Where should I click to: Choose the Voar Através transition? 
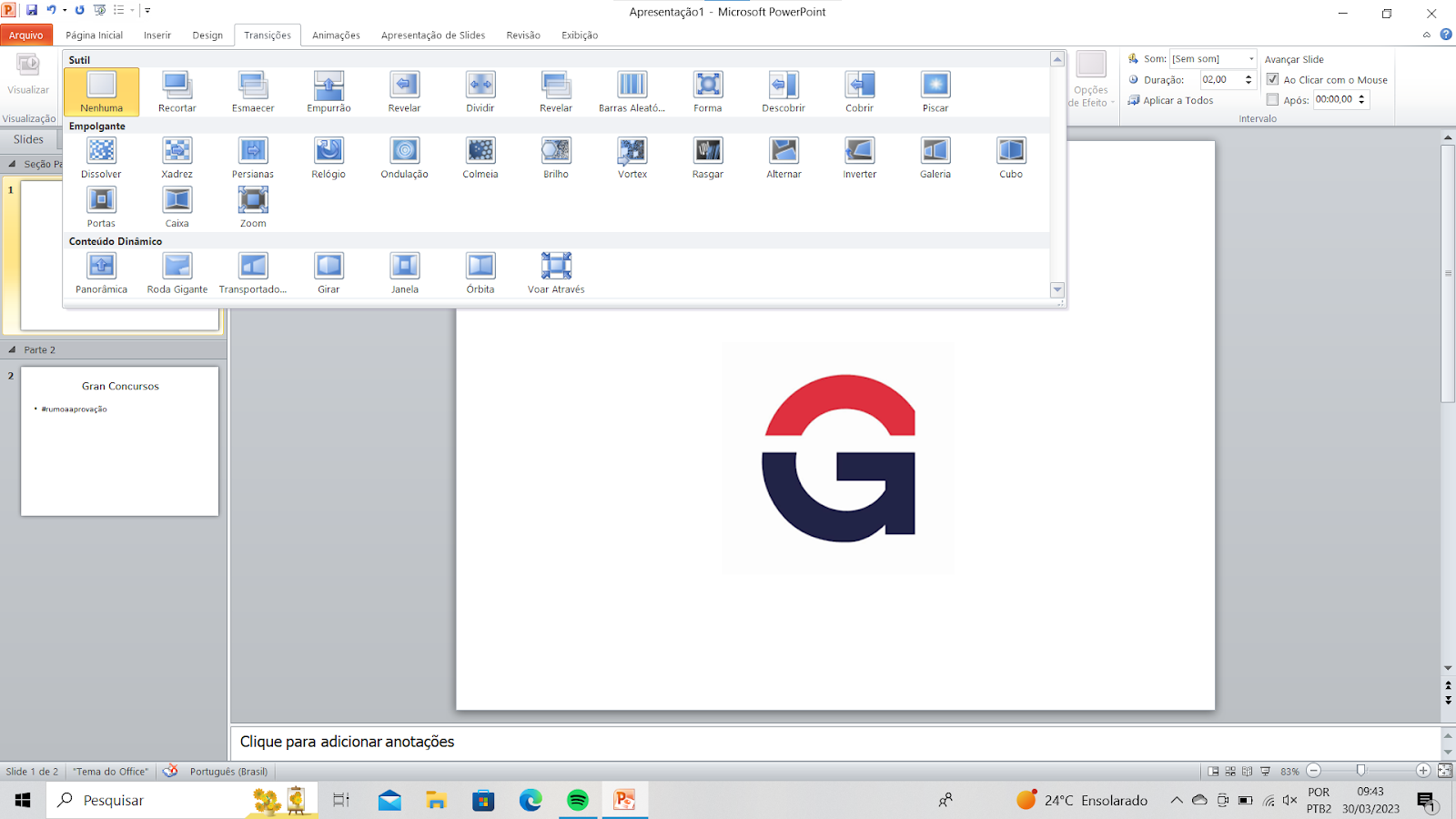(x=556, y=273)
